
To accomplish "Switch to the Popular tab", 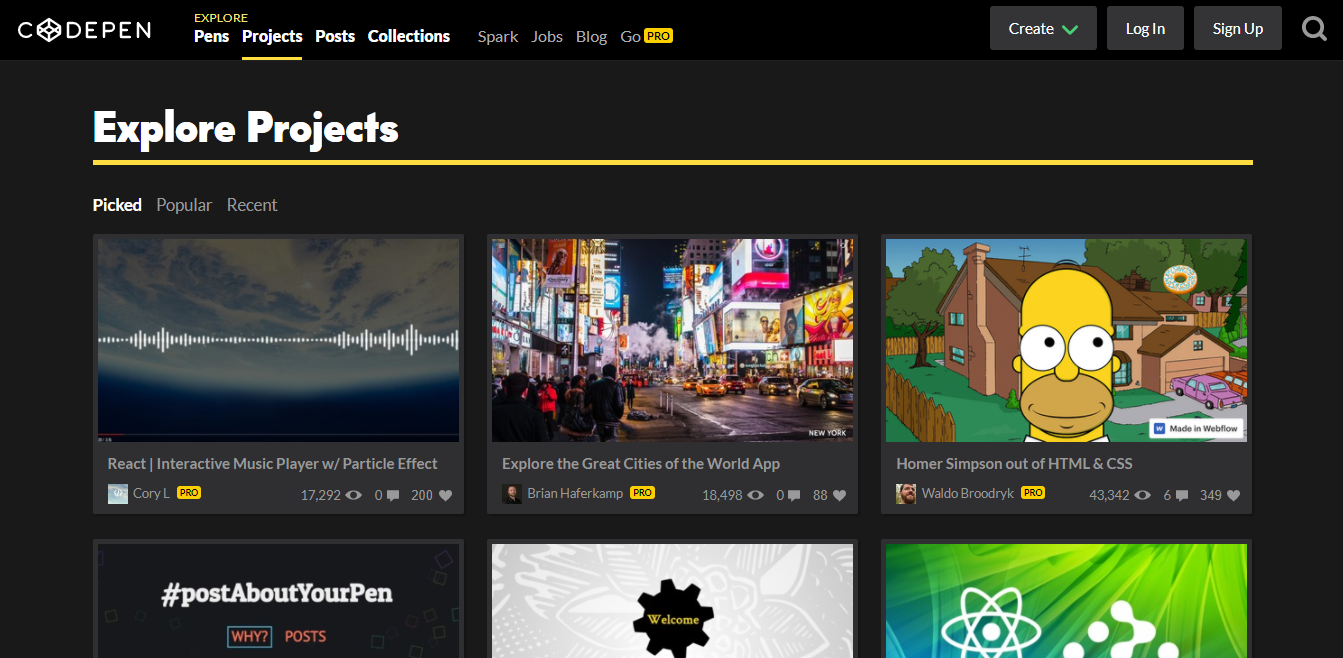I will coord(184,205).
